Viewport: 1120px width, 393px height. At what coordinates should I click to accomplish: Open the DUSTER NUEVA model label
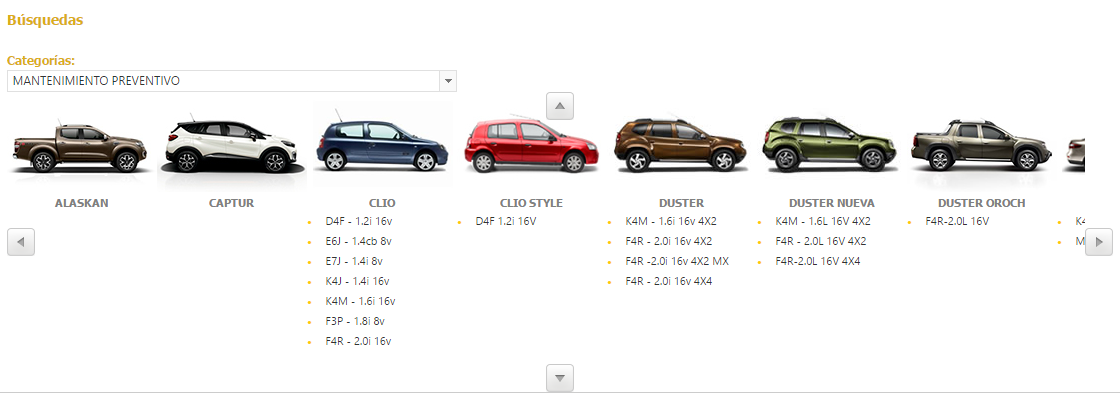click(831, 203)
